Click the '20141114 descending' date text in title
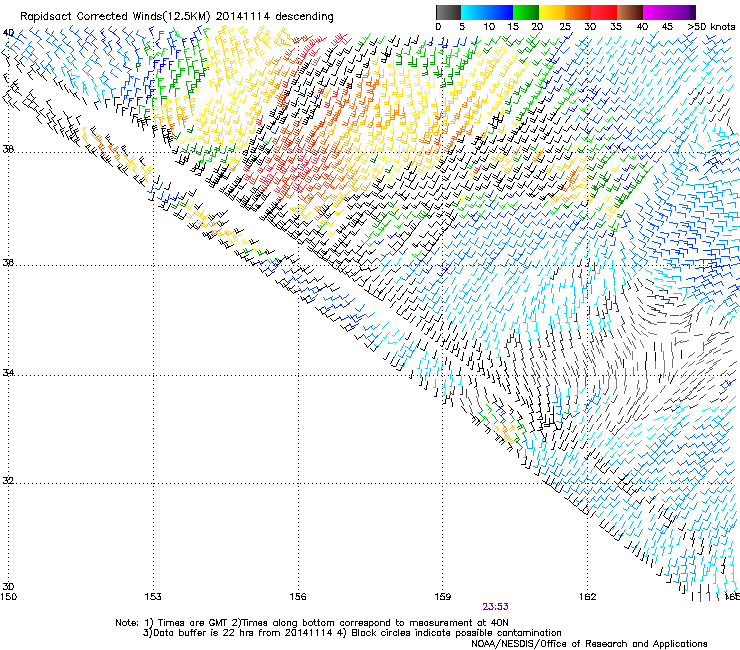Screen dimensions: 740x650 point(275,17)
